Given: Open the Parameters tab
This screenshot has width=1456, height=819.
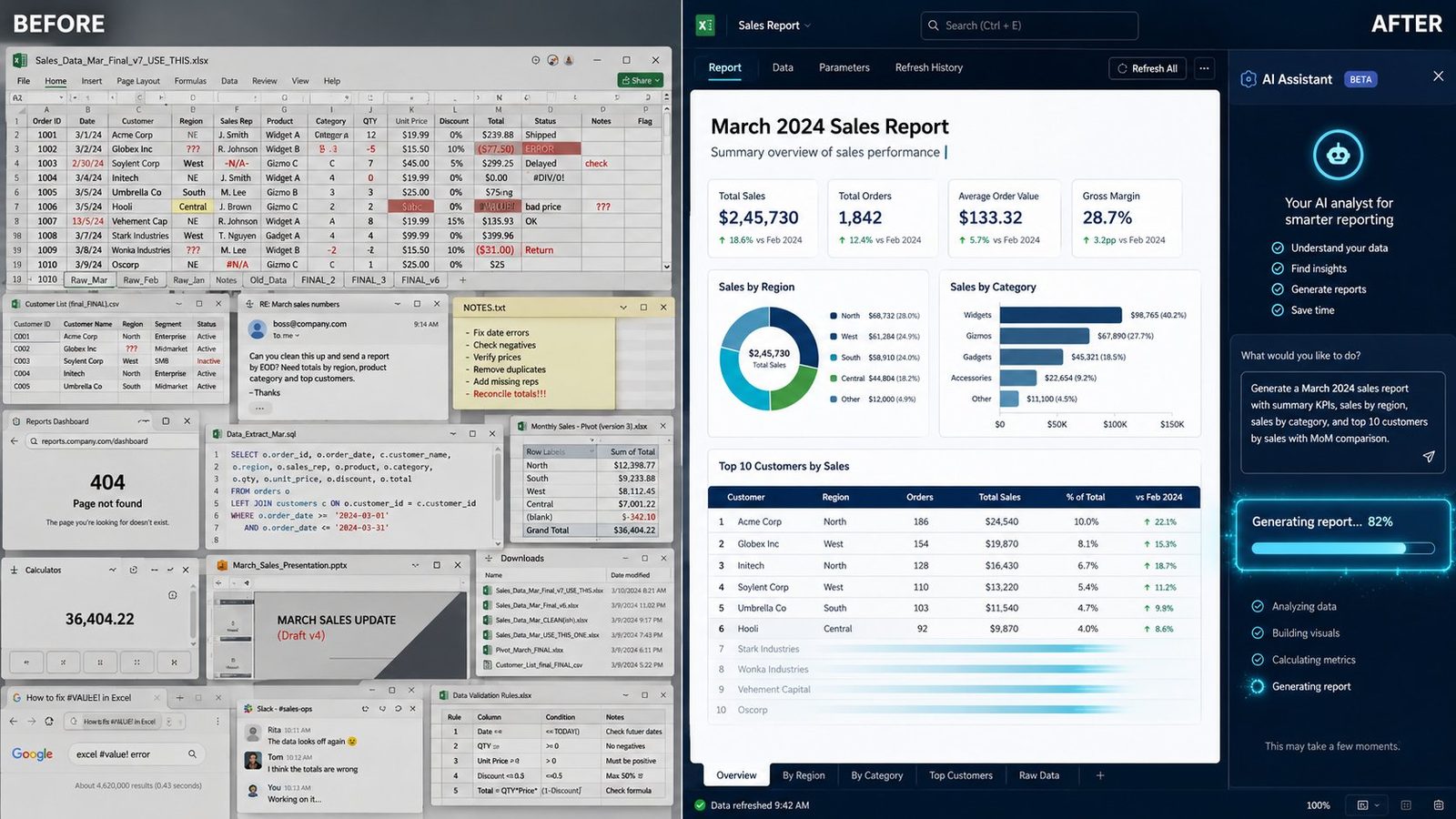Looking at the screenshot, I should point(844,67).
